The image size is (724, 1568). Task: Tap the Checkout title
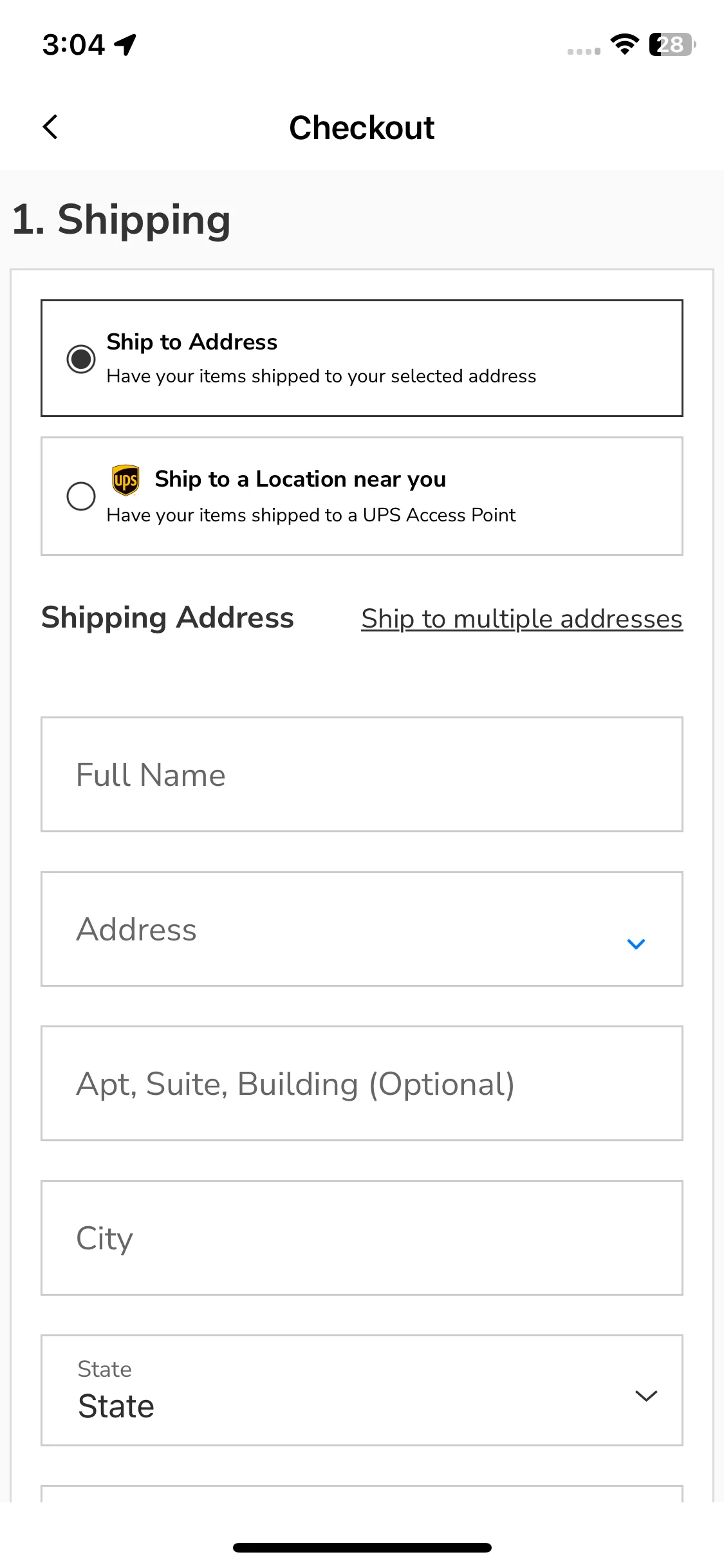point(362,127)
